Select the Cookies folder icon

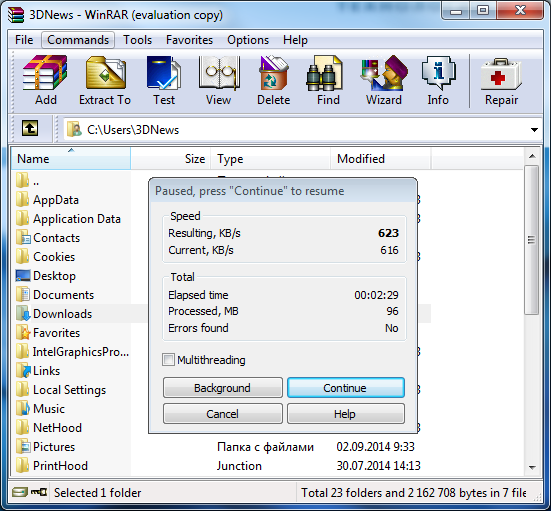coord(22,257)
